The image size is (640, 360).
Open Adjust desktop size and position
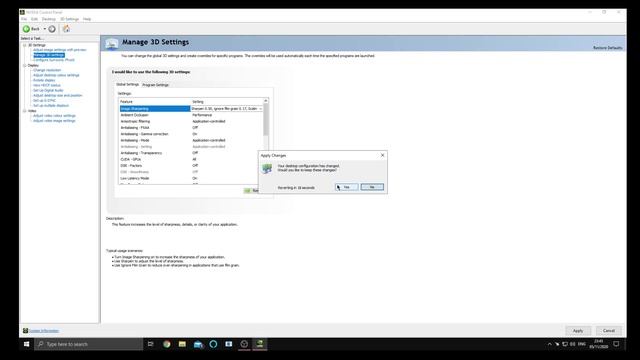pyautogui.click(x=58, y=96)
